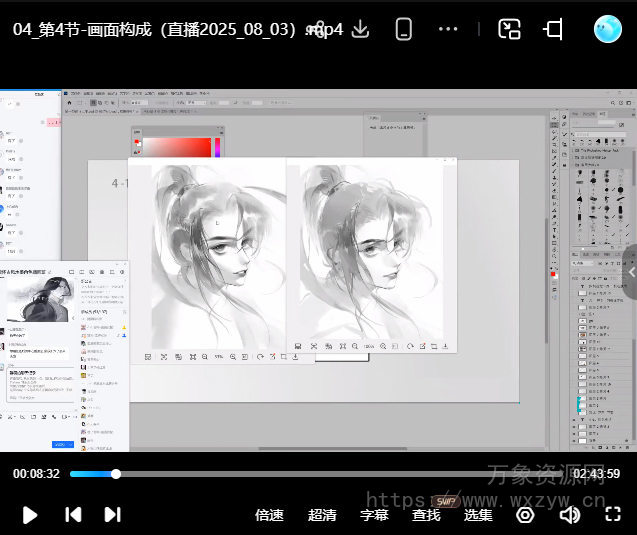Skip to the next video
Viewport: 637px width, 535px height.
(x=112, y=515)
